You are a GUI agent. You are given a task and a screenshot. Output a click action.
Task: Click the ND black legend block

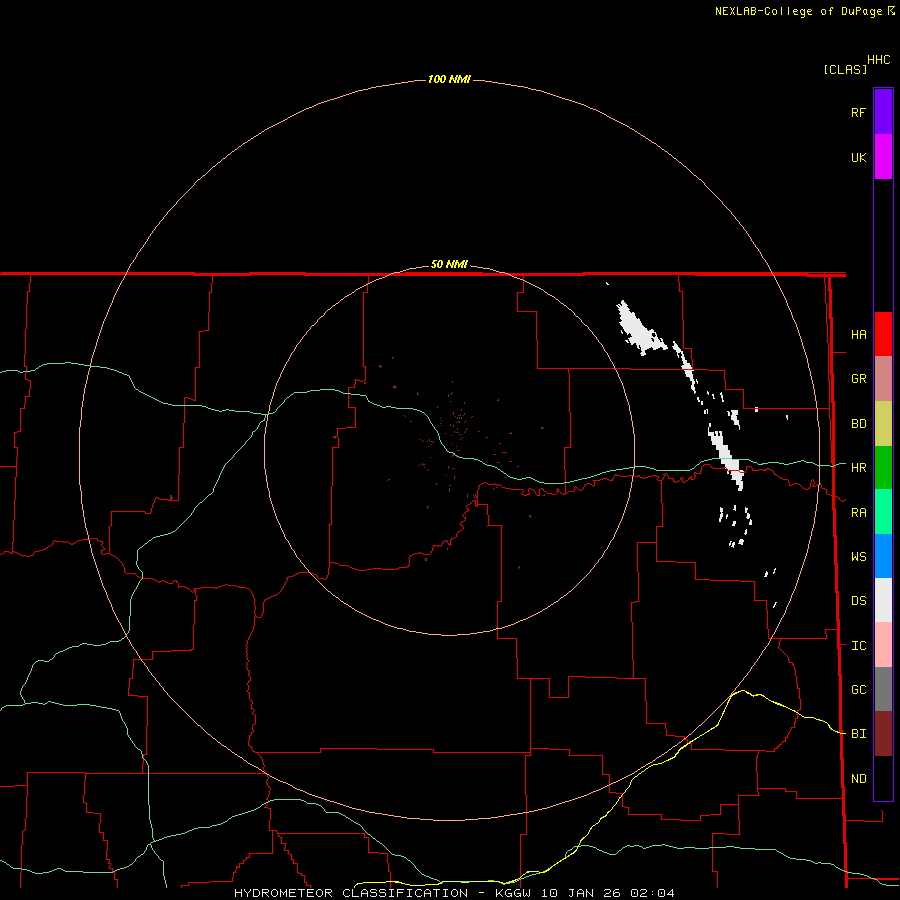[x=883, y=778]
